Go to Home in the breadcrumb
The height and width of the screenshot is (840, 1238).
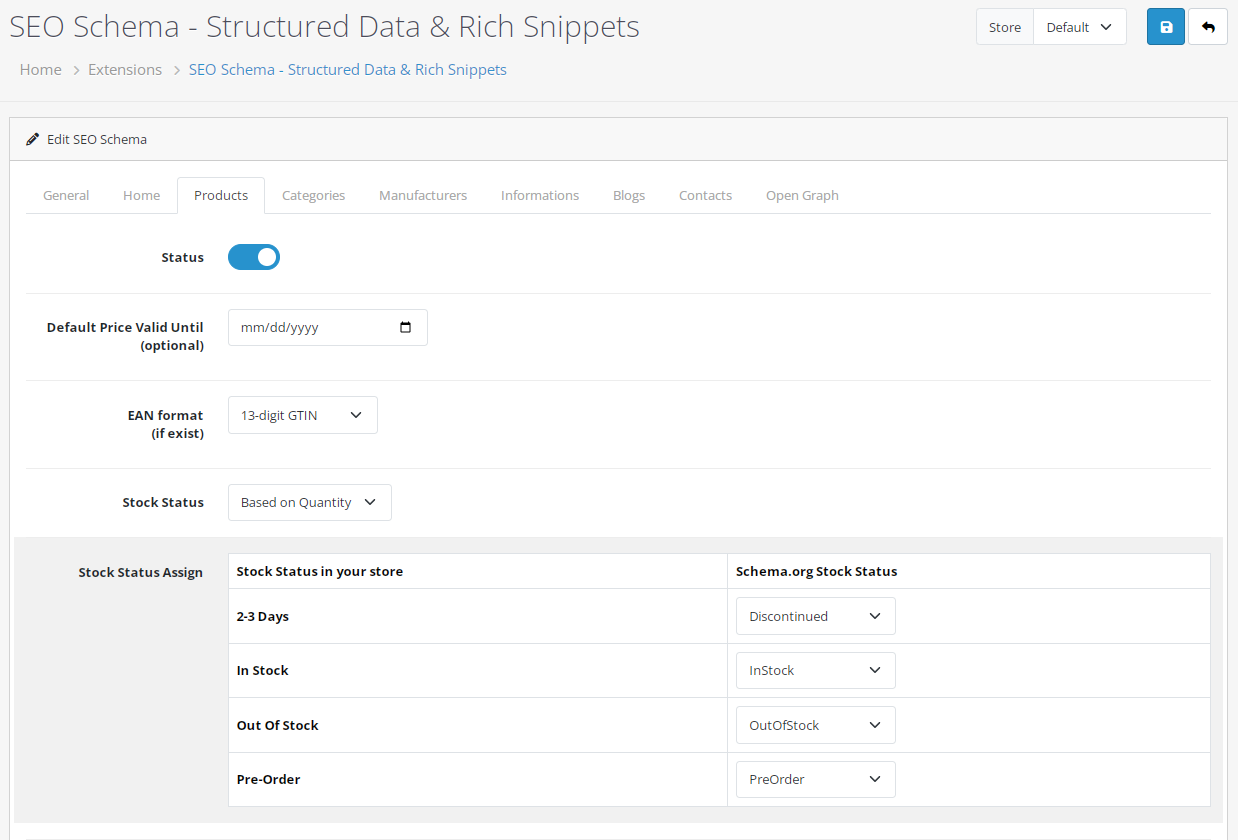[41, 69]
